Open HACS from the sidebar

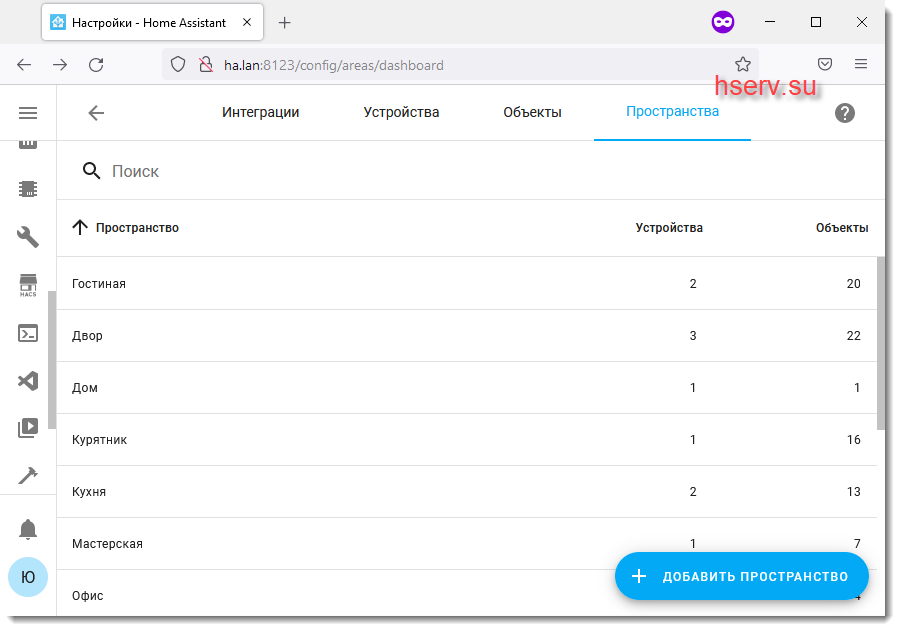coord(28,286)
